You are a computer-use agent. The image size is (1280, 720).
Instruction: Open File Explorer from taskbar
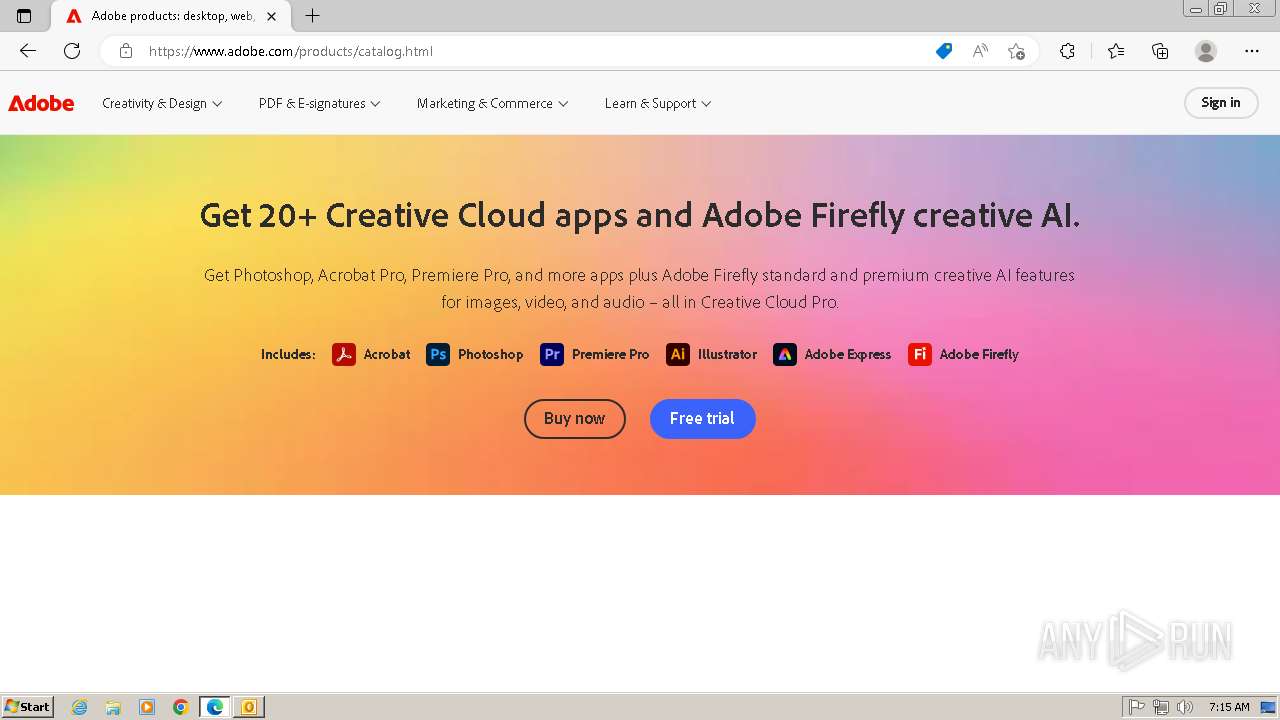[x=113, y=707]
